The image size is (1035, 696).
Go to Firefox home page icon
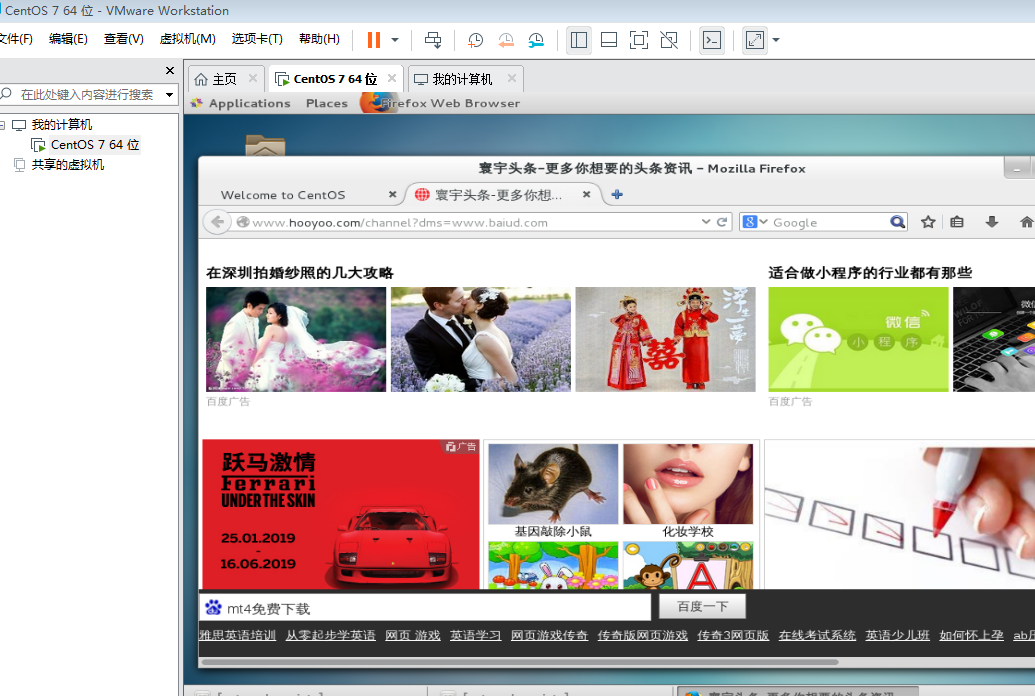(1026, 222)
